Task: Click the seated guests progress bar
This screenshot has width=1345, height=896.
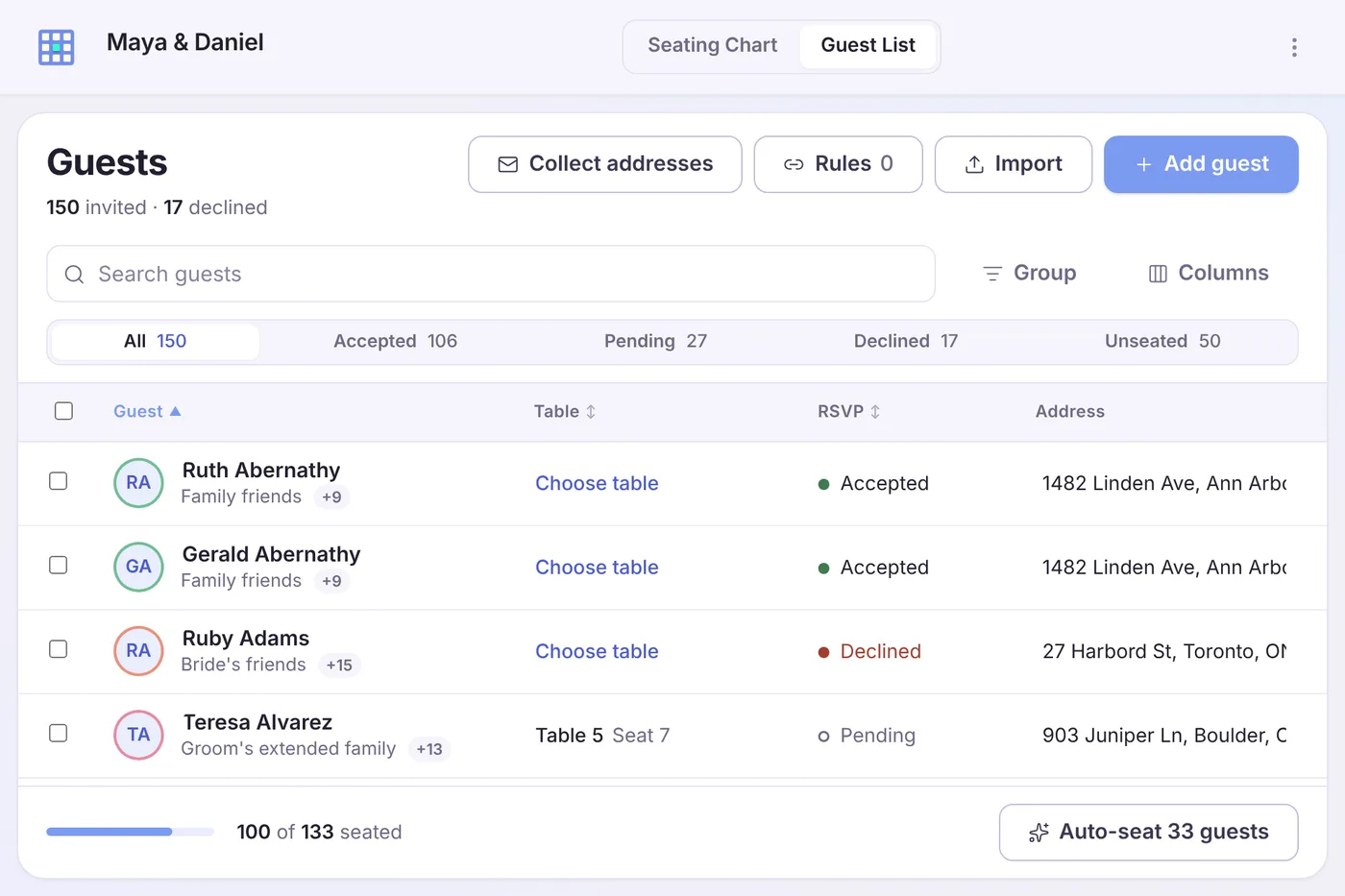Action: (x=131, y=832)
